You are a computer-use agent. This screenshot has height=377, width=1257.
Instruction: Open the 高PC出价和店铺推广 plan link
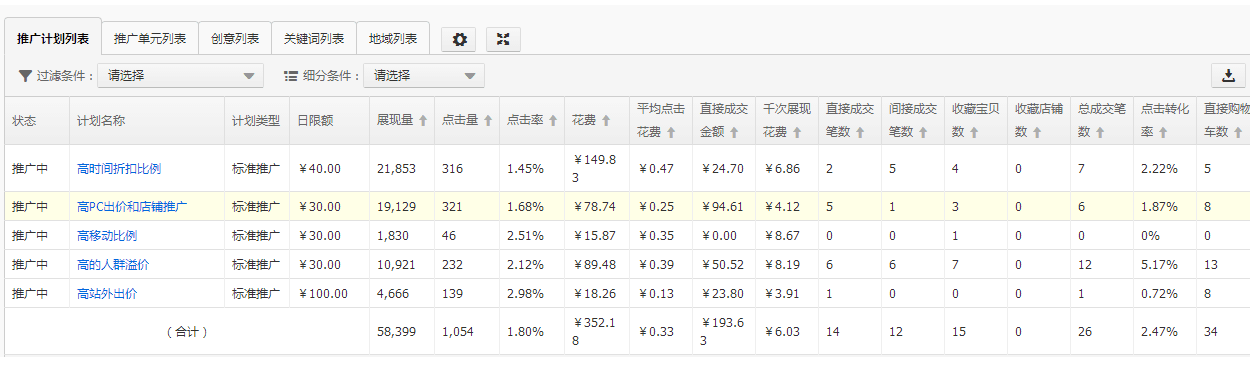coord(132,207)
